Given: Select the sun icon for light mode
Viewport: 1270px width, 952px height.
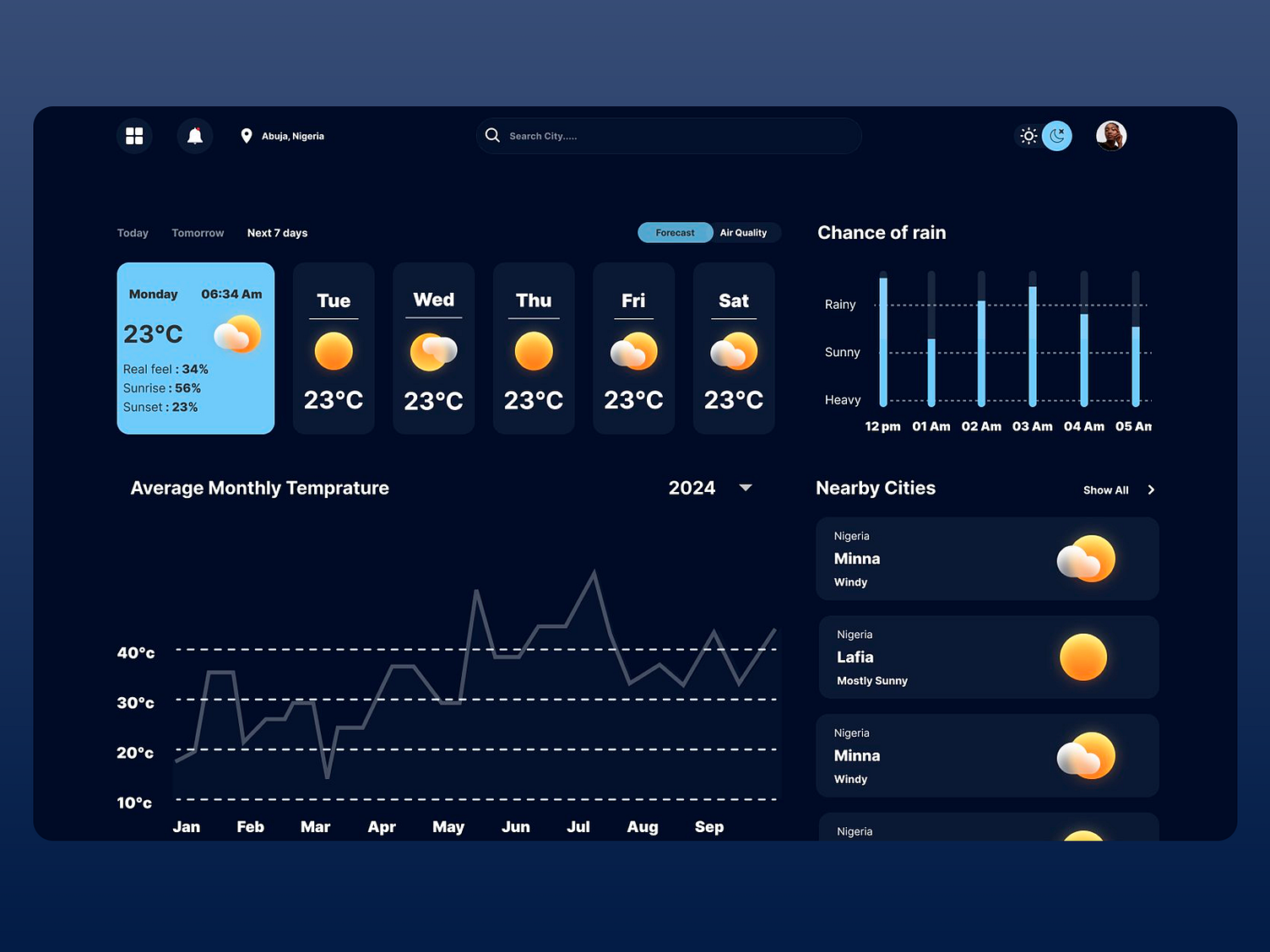Looking at the screenshot, I should [x=1028, y=135].
